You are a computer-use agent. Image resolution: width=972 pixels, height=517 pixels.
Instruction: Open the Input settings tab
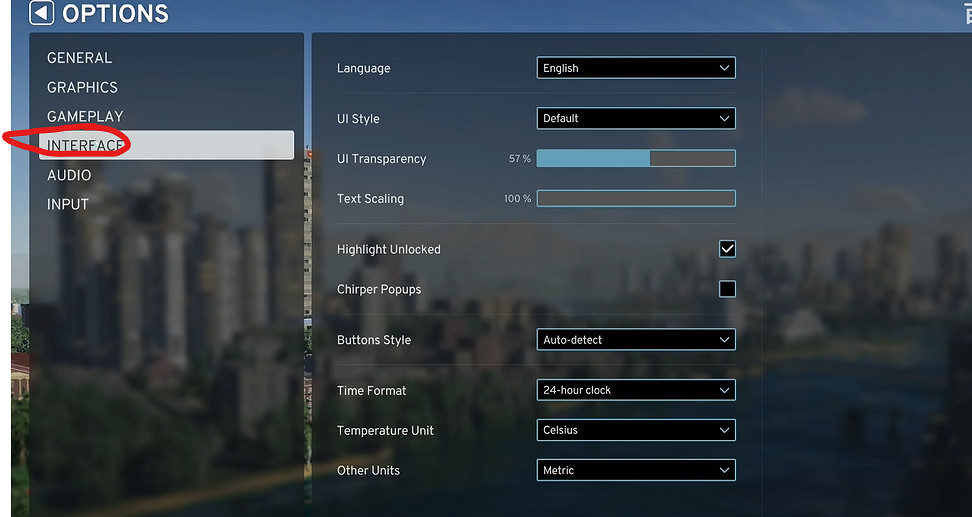point(68,204)
